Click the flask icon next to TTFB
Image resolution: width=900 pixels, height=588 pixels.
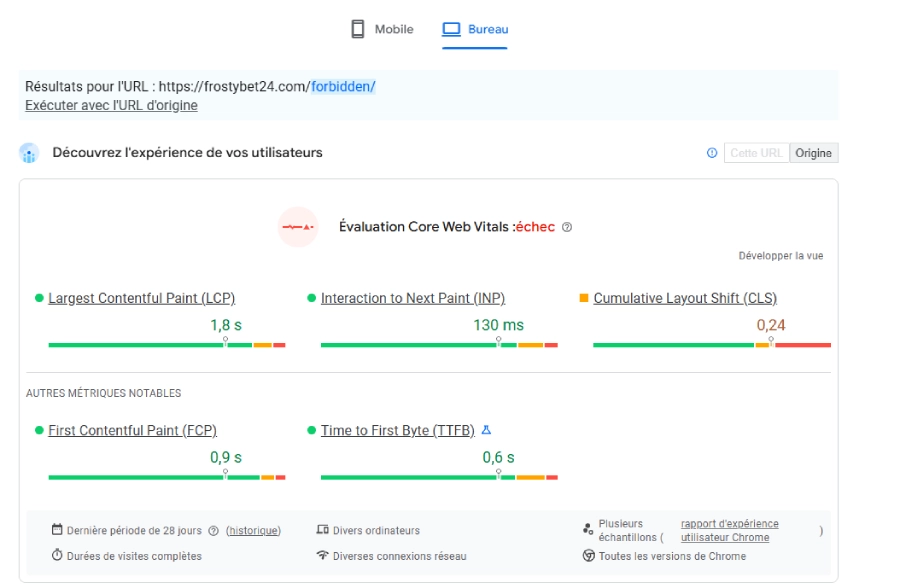coord(487,430)
